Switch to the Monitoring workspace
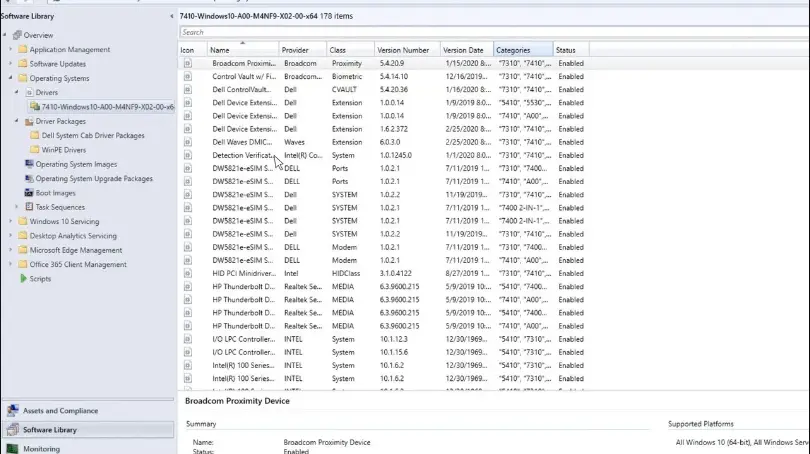 point(88,448)
